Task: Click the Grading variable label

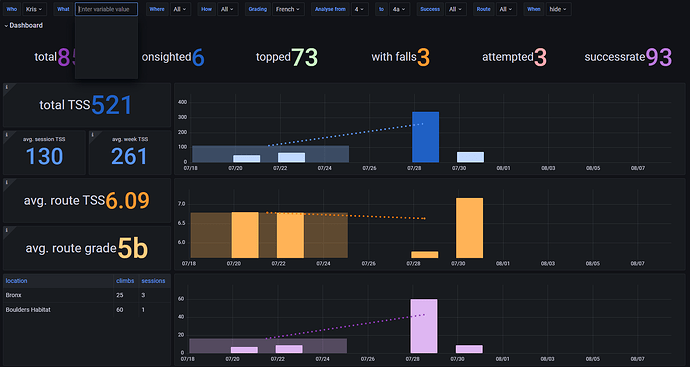Action: (x=258, y=9)
